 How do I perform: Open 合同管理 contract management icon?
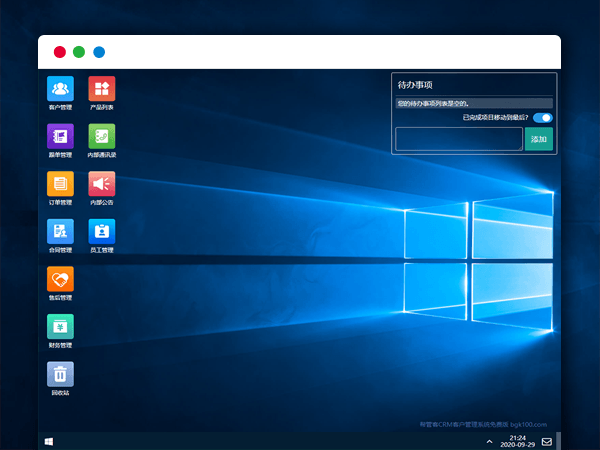click(60, 231)
